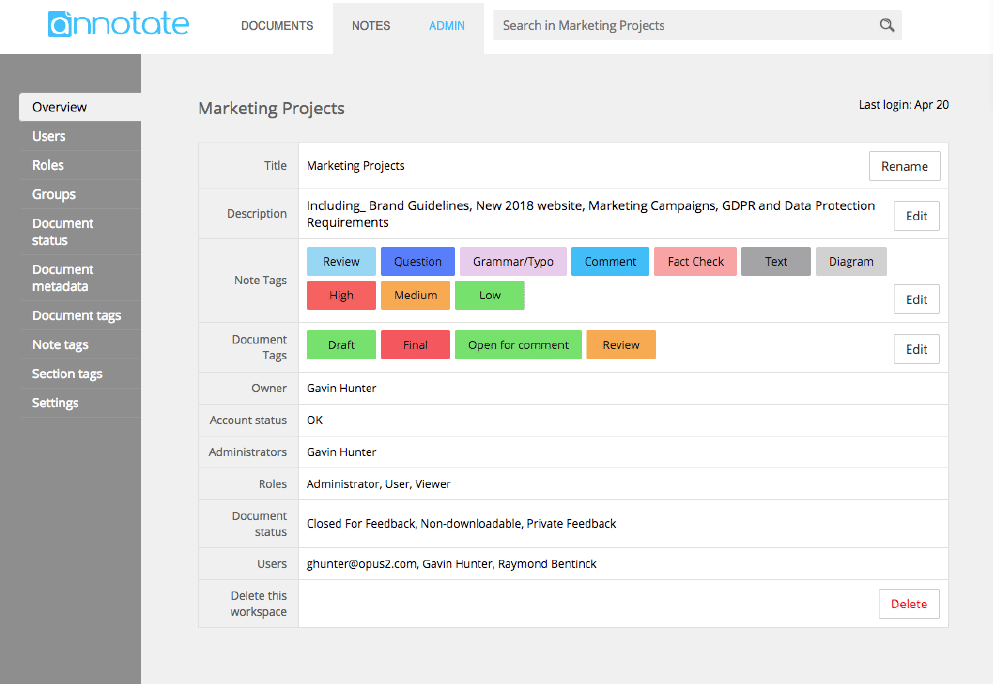Edit the workspace description

coord(916,216)
